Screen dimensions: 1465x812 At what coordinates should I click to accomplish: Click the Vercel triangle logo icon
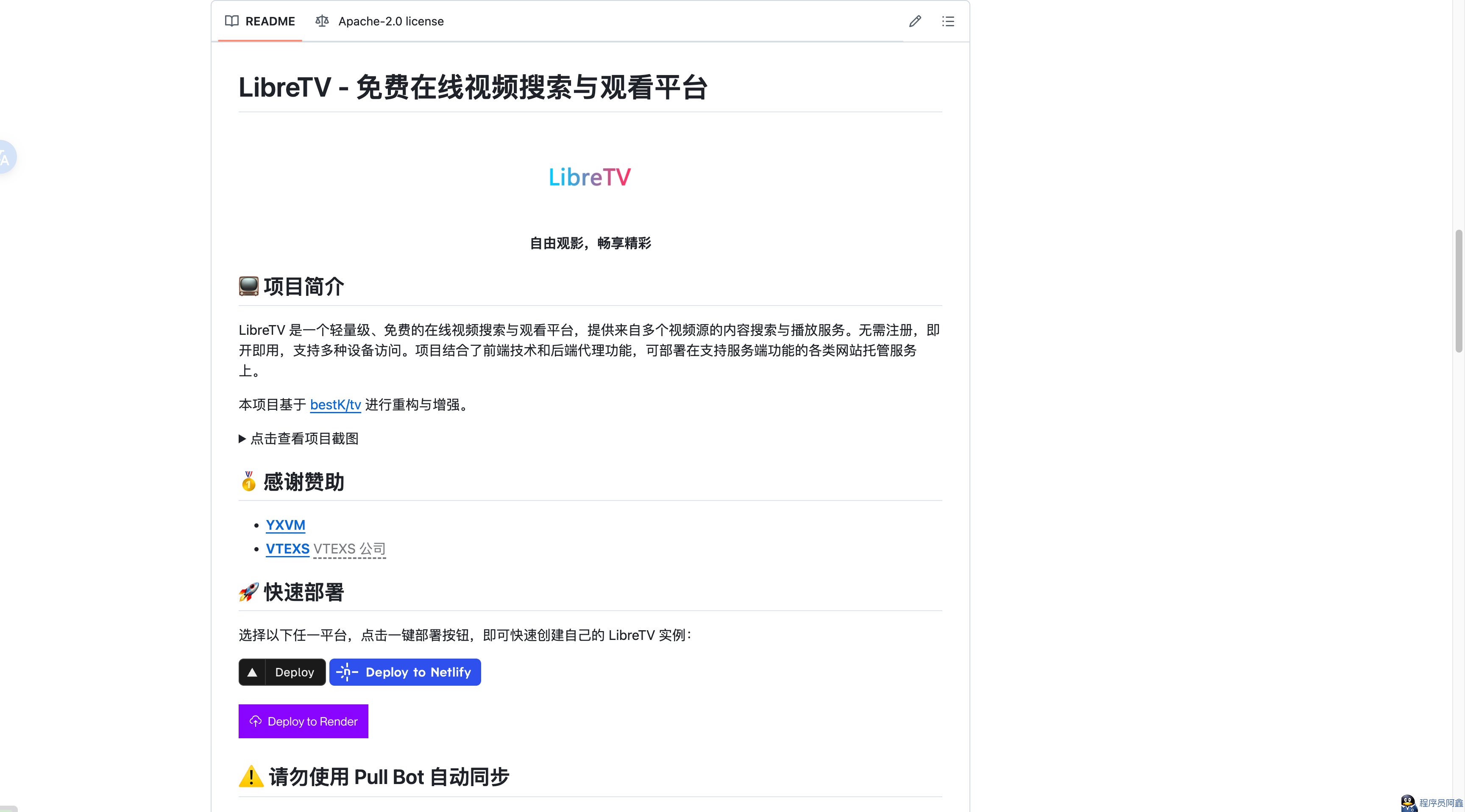[252, 672]
